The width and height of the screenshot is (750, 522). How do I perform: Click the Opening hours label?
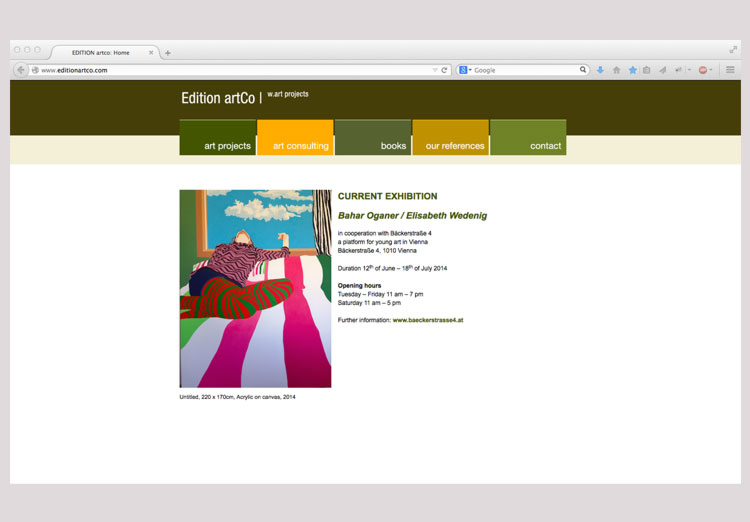click(359, 286)
